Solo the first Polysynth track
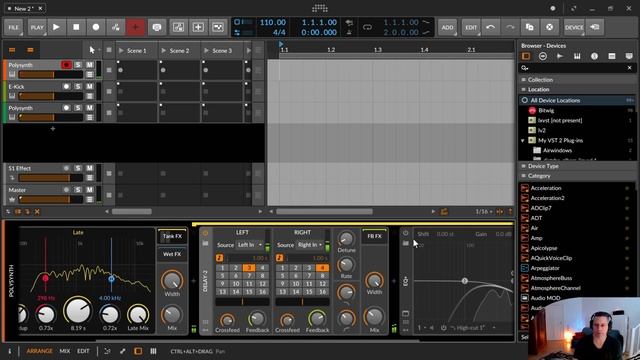Image resolution: width=640 pixels, height=360 pixels. point(78,65)
